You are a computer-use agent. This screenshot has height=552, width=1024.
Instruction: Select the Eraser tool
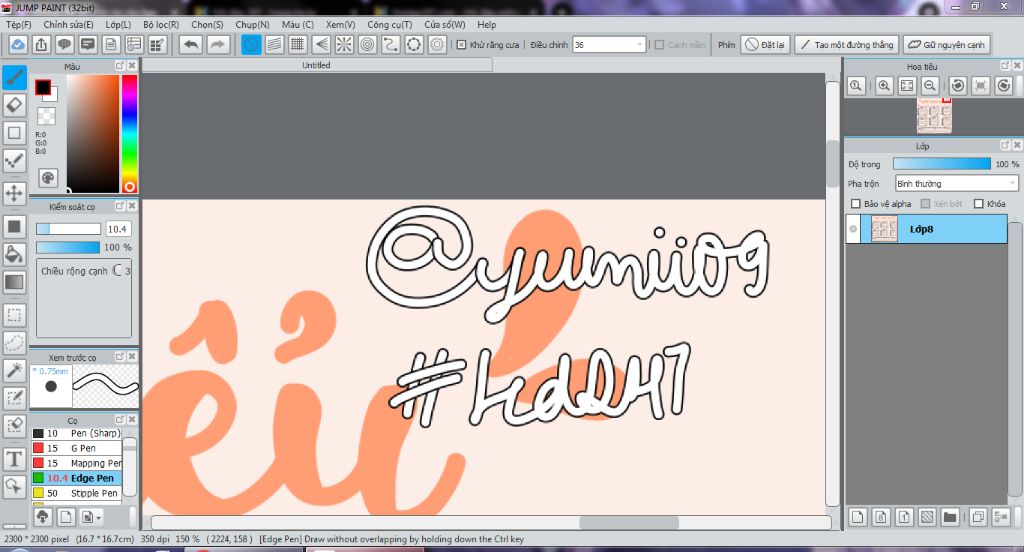click(x=14, y=105)
